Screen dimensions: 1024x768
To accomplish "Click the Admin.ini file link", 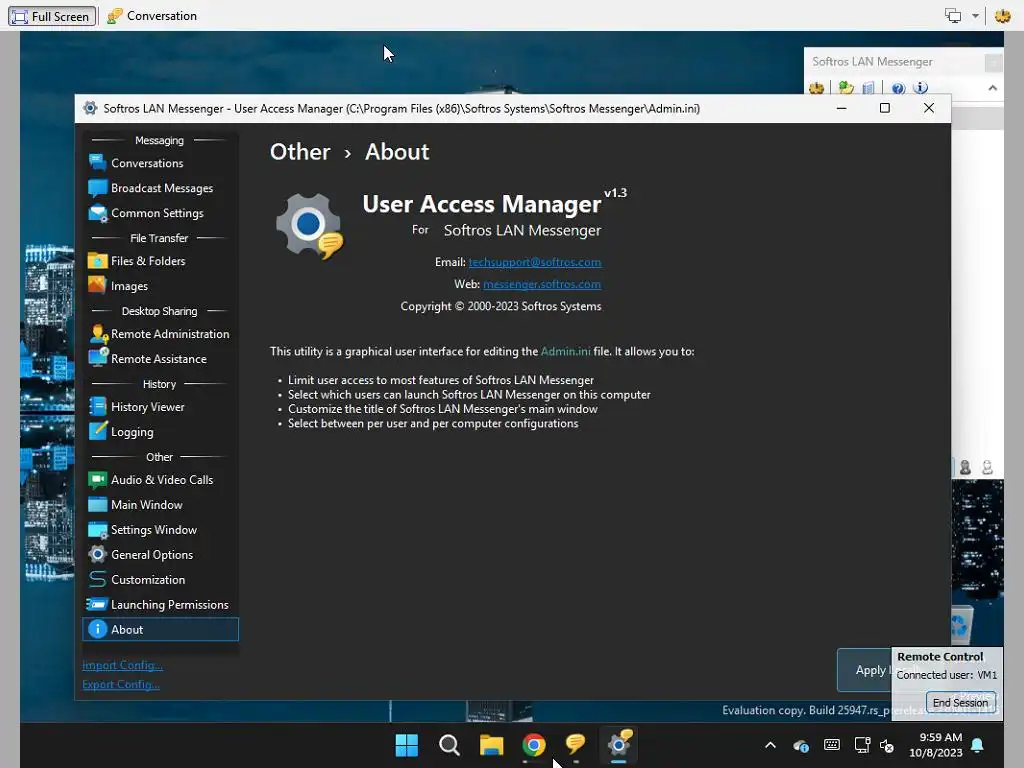I will point(566,351).
